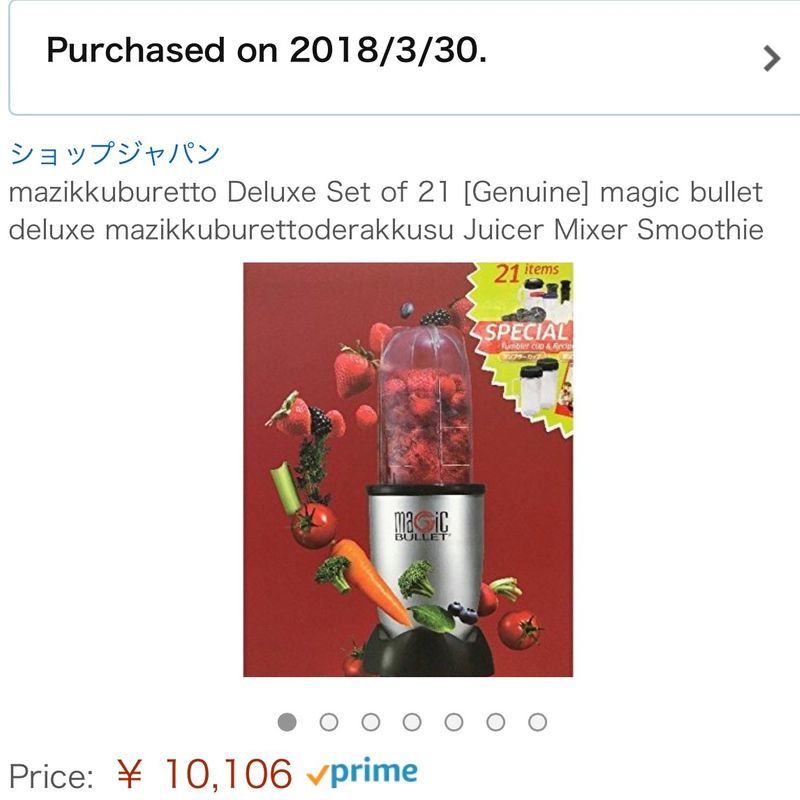Select the seventh image carousel dot
The height and width of the screenshot is (800, 800).
click(537, 722)
